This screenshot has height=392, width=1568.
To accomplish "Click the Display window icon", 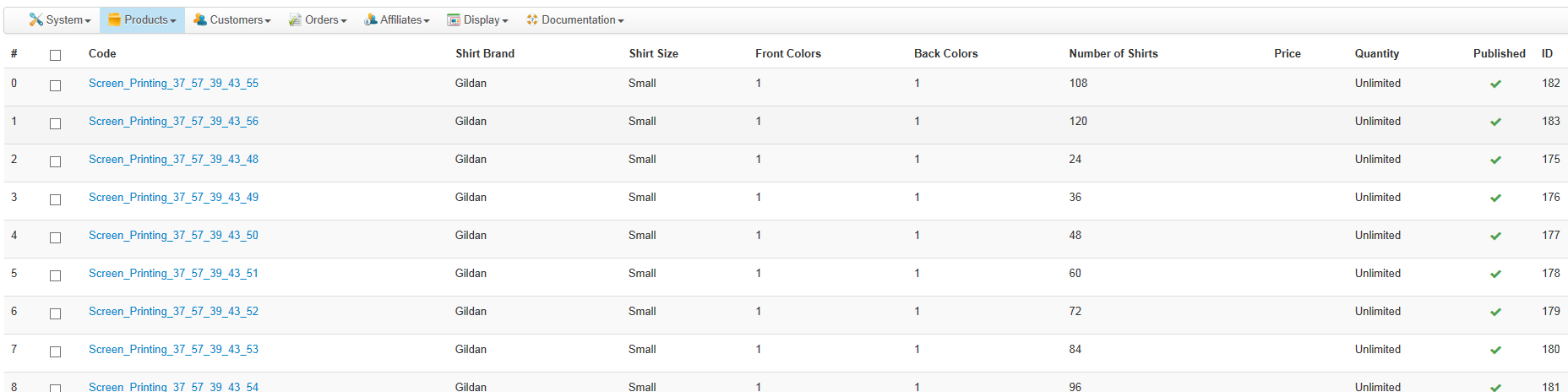I will (454, 19).
